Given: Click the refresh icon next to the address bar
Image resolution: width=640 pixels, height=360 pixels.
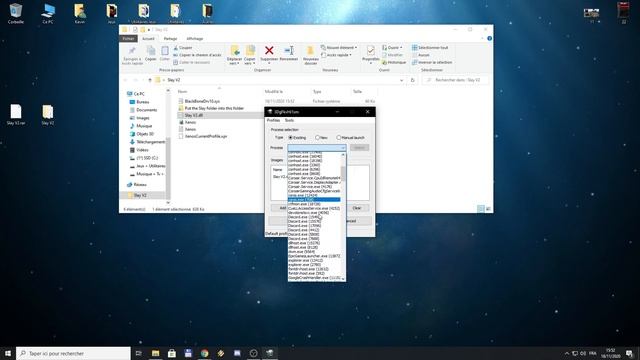Looking at the screenshot, I should (412, 80).
